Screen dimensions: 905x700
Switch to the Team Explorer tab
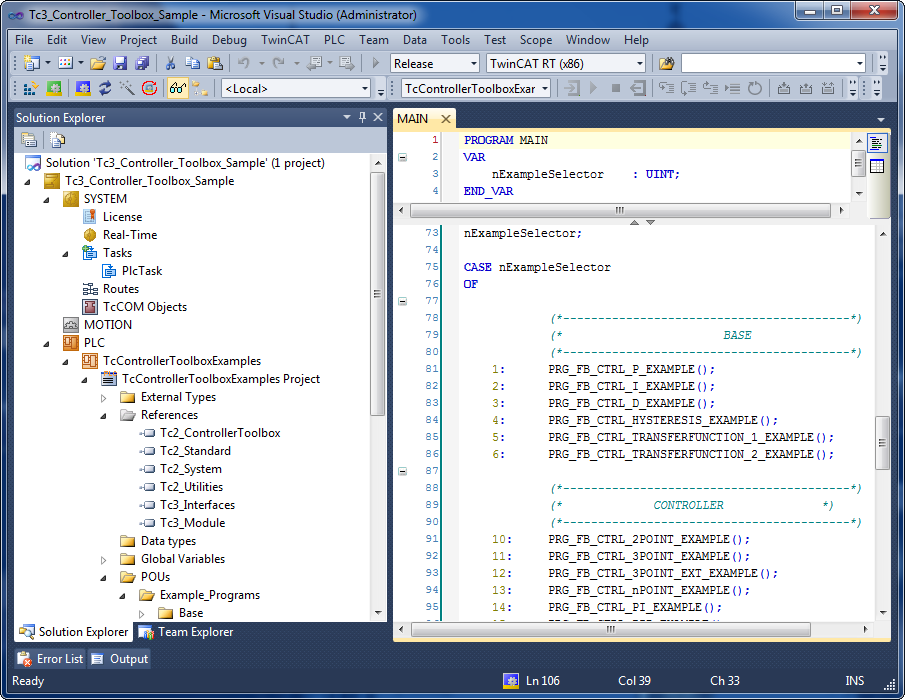[x=186, y=632]
